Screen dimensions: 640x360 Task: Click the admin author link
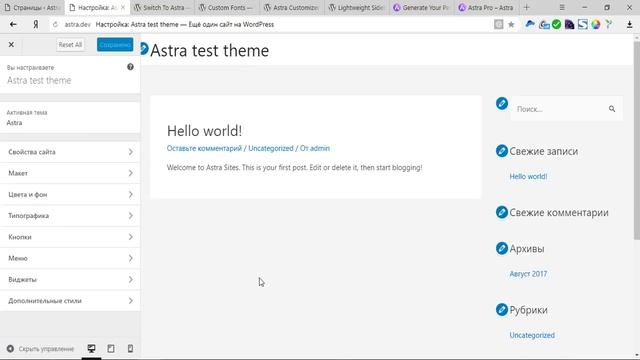pos(320,149)
